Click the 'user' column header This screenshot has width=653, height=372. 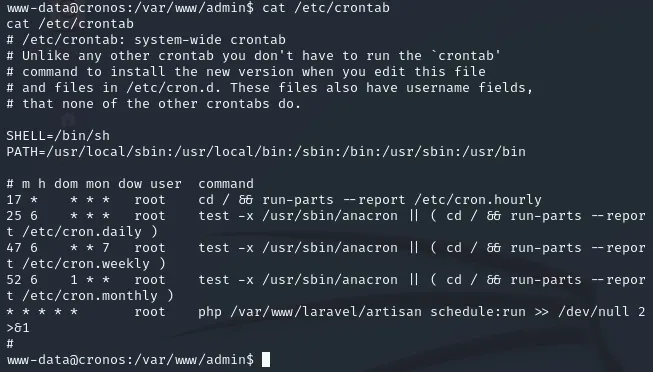[166, 184]
